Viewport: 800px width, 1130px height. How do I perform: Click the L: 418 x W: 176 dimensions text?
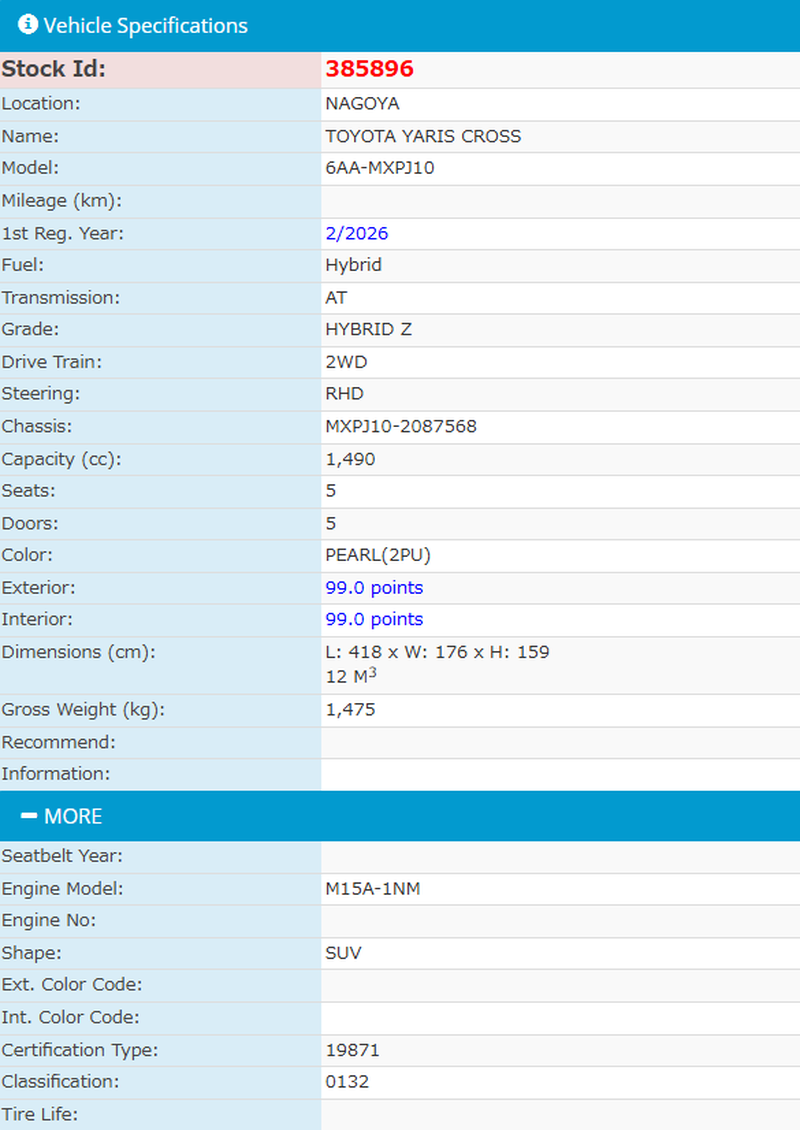click(x=437, y=652)
